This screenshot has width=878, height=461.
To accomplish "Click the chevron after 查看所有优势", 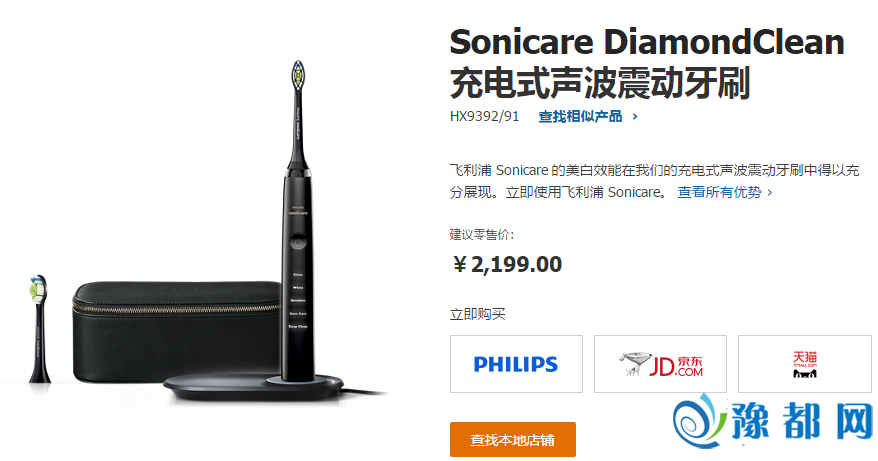I will click(770, 193).
